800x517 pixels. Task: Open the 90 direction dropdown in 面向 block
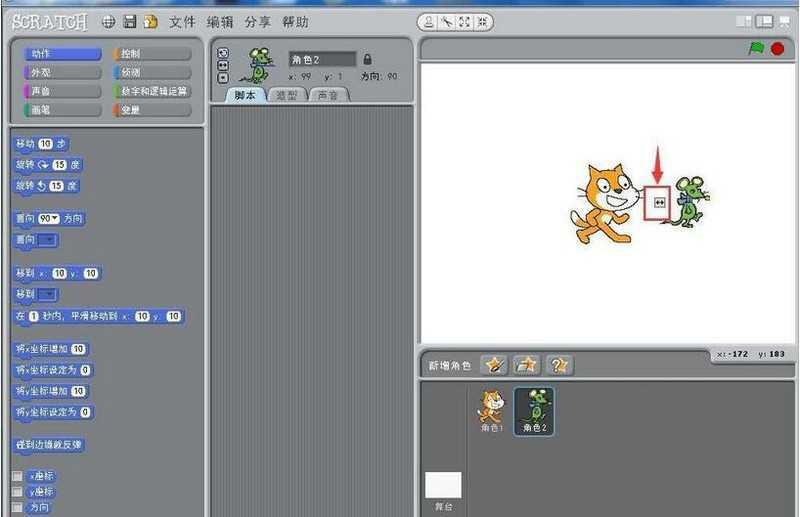[49, 218]
